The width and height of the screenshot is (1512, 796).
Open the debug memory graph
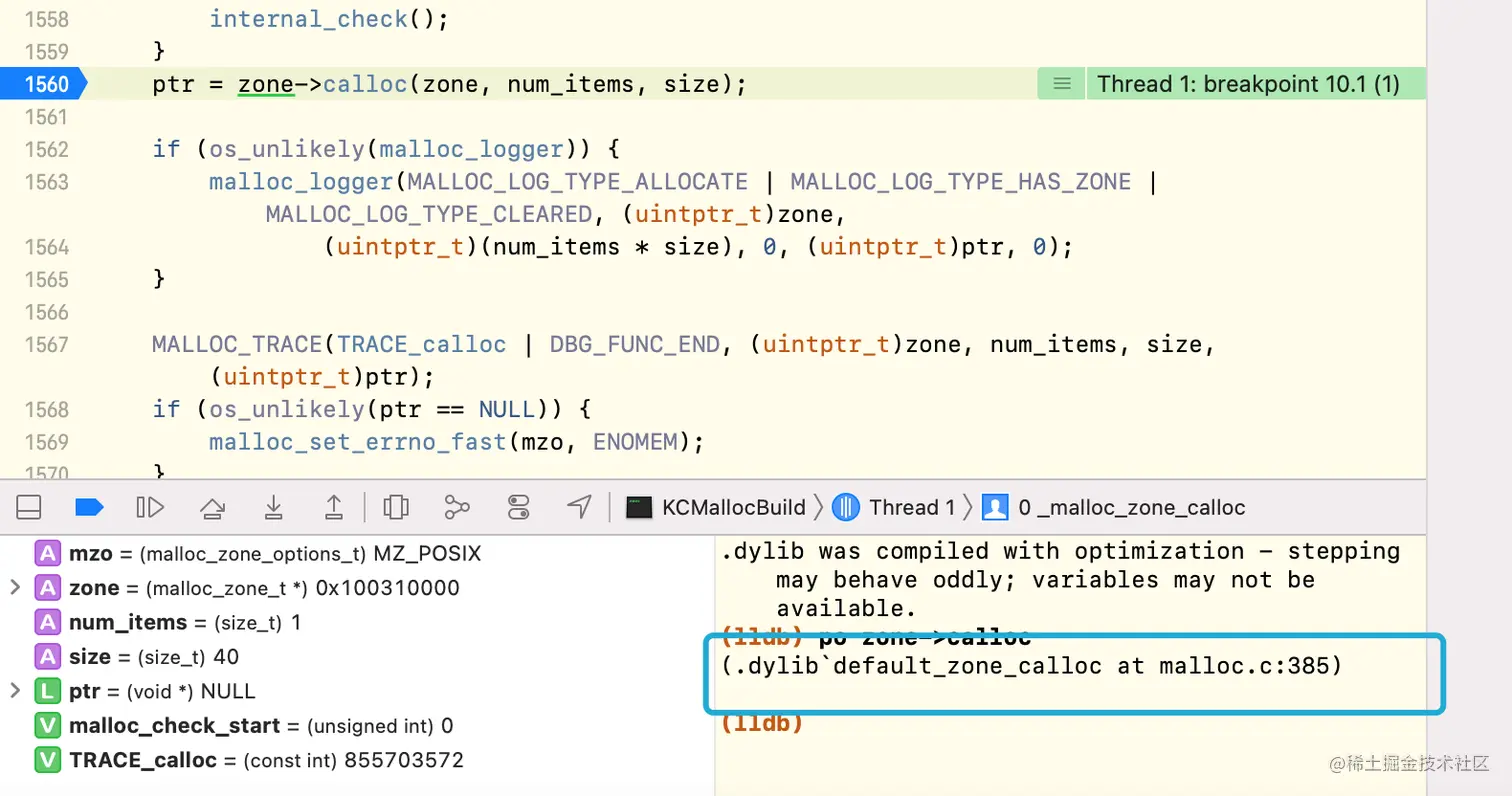pyautogui.click(x=457, y=507)
